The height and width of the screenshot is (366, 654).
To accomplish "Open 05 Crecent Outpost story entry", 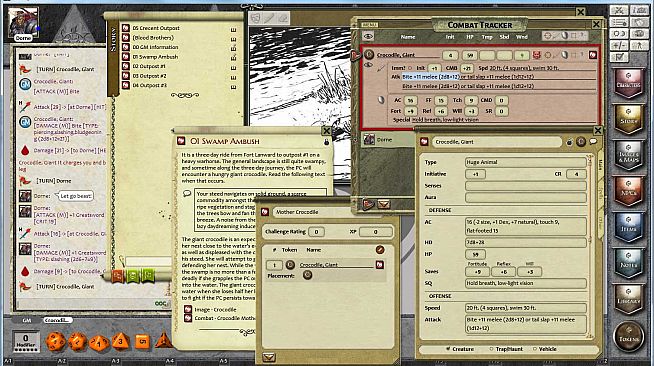I will [156, 28].
